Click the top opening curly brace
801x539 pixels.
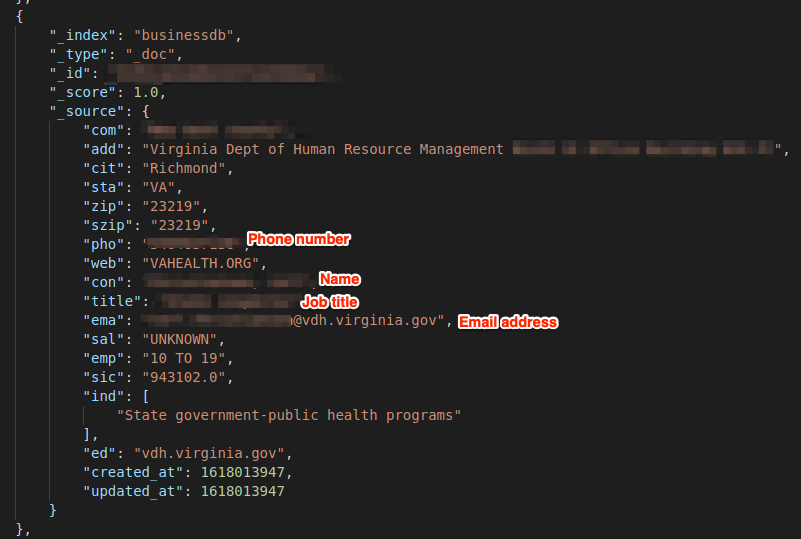click(x=19, y=16)
